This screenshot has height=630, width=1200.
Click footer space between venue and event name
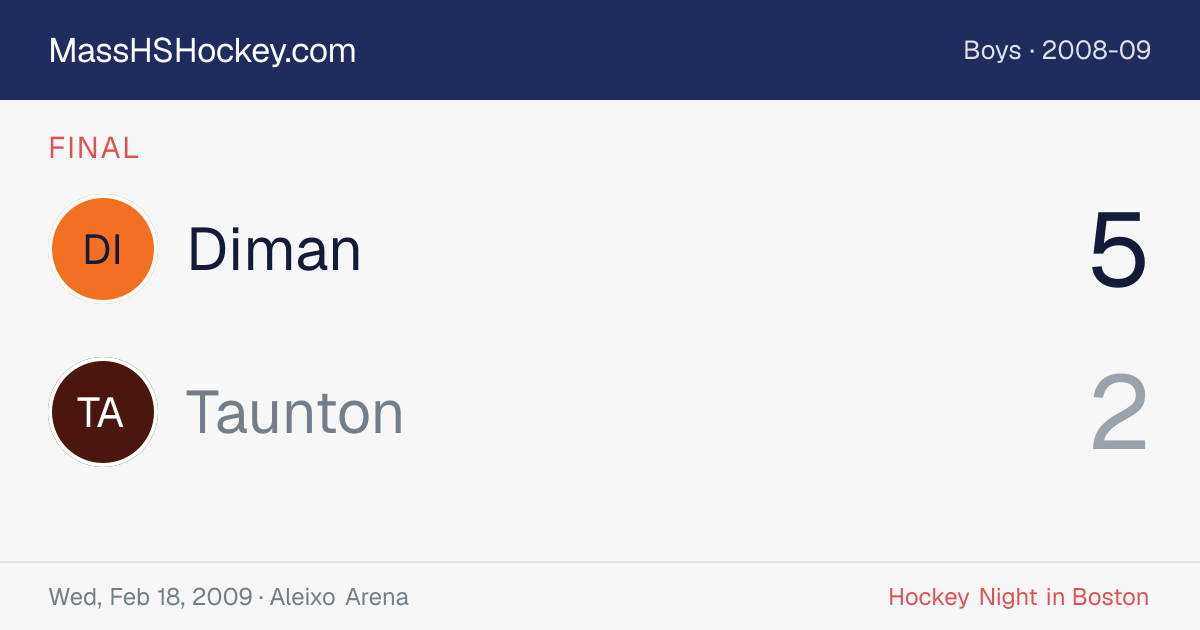pos(648,598)
